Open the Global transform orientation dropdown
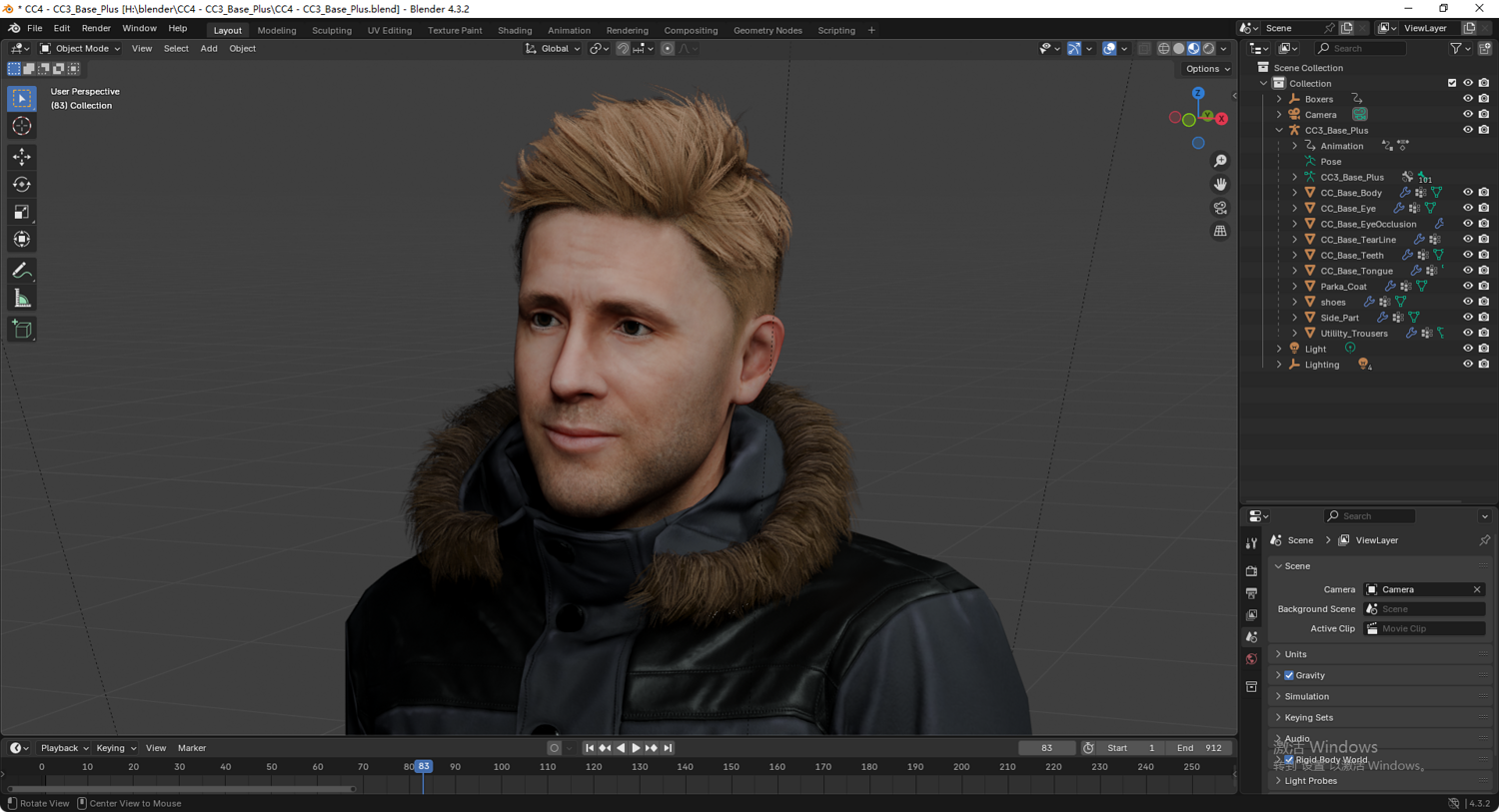1499x812 pixels. coord(553,48)
